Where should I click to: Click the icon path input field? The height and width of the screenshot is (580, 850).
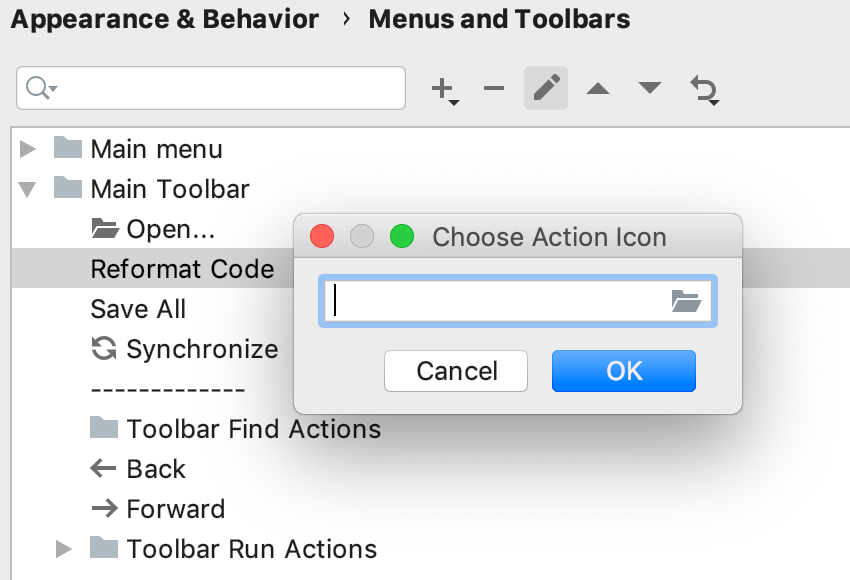pos(500,300)
